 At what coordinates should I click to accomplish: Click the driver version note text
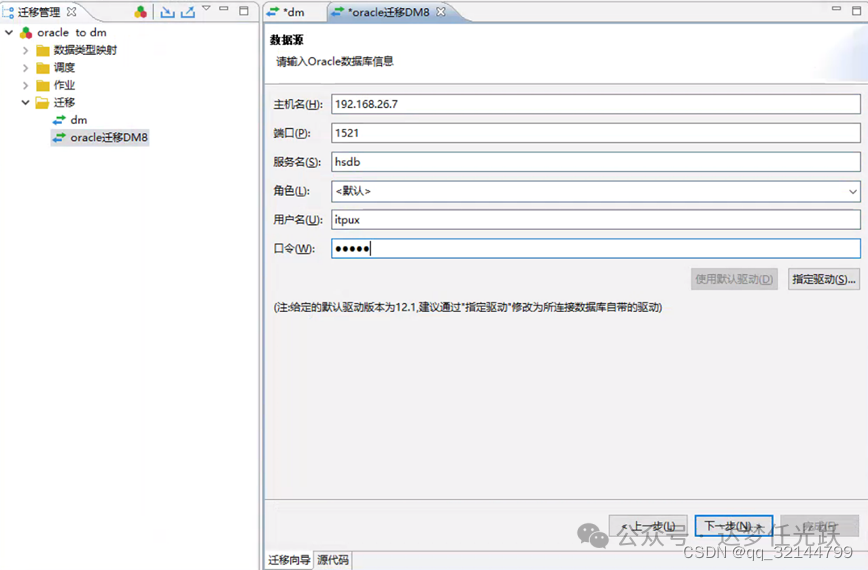468,307
